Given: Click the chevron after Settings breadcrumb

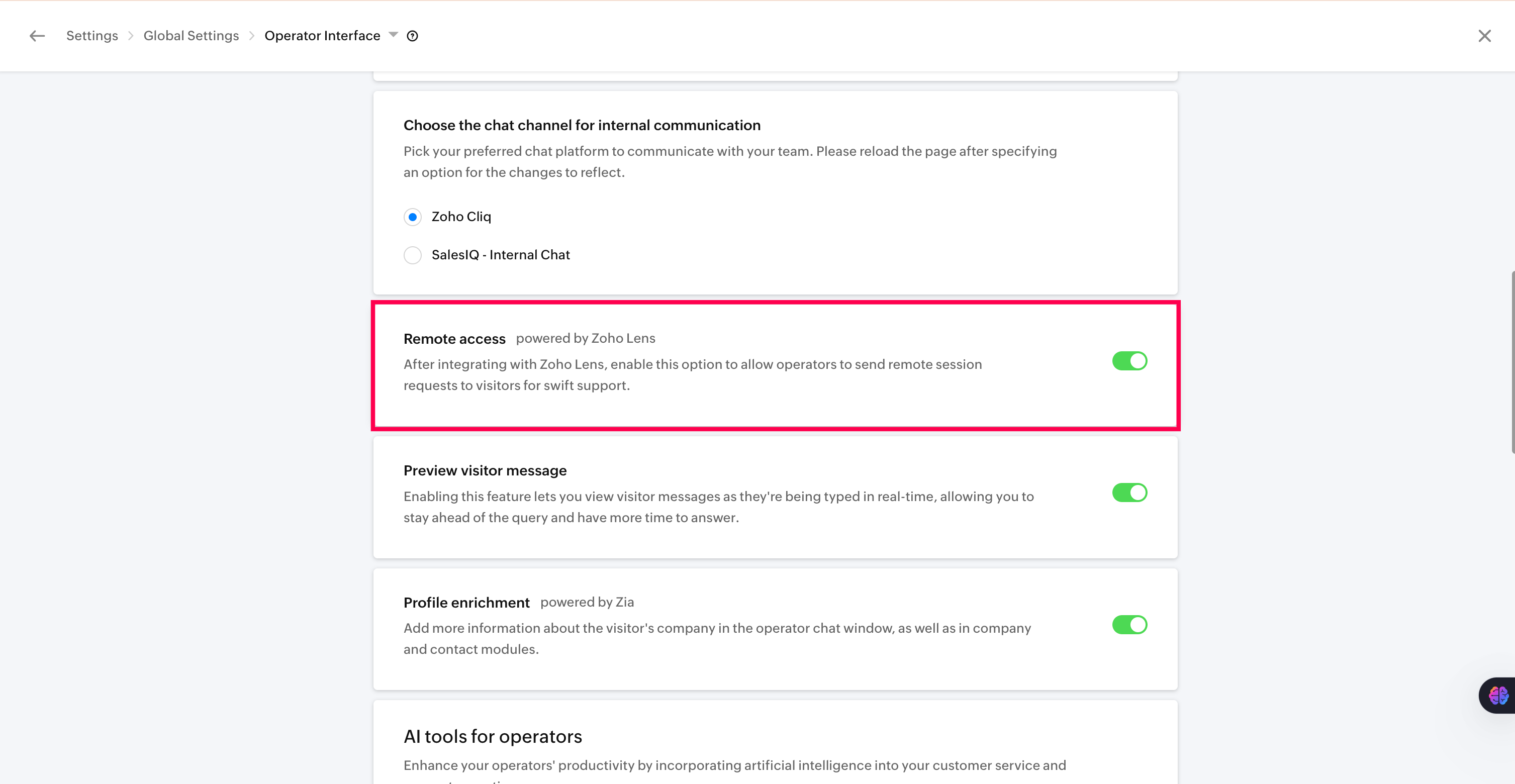Looking at the screenshot, I should click(x=131, y=36).
